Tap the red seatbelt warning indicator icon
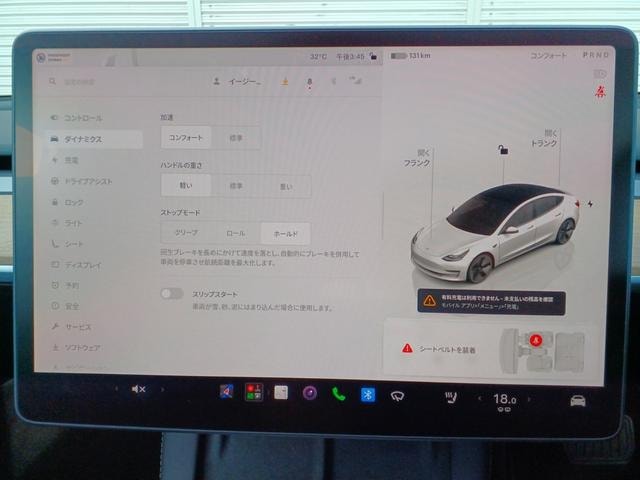 pyautogui.click(x=600, y=91)
